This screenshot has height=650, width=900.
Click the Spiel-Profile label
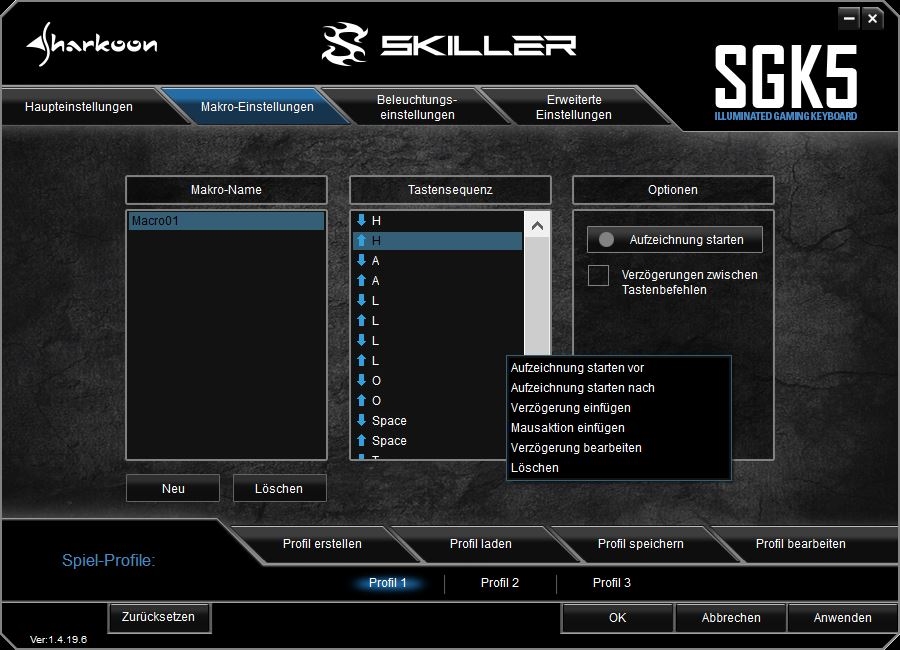(108, 560)
